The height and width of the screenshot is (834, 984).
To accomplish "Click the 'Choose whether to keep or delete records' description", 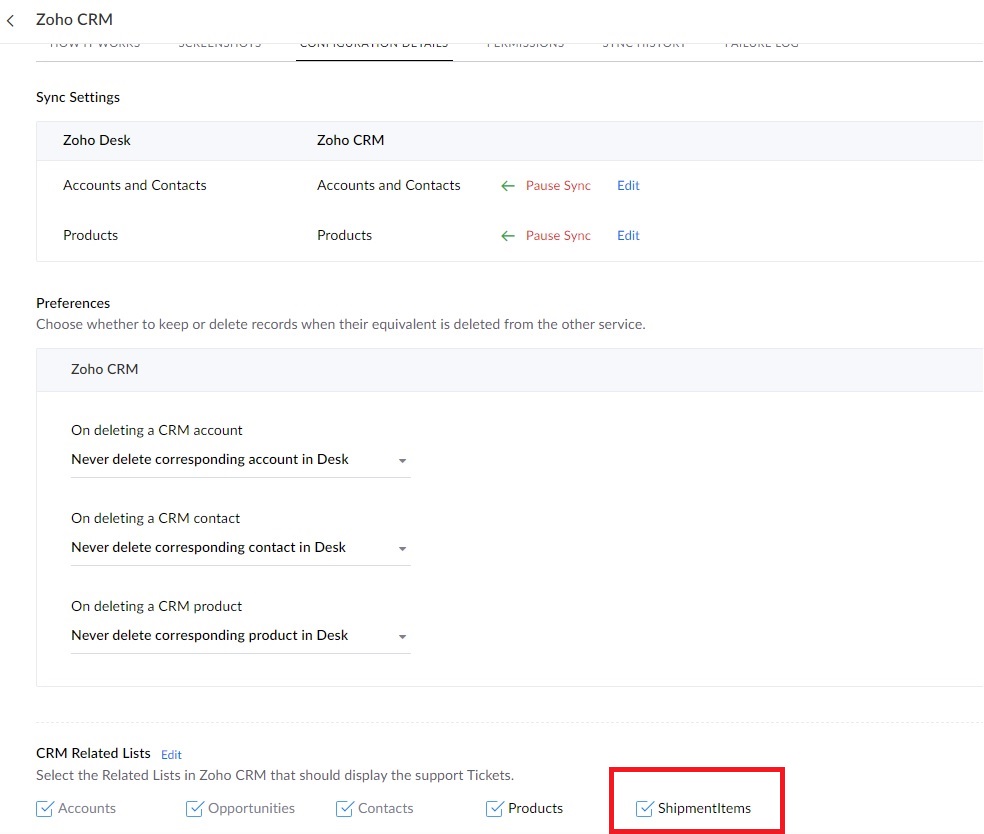I will pos(341,325).
